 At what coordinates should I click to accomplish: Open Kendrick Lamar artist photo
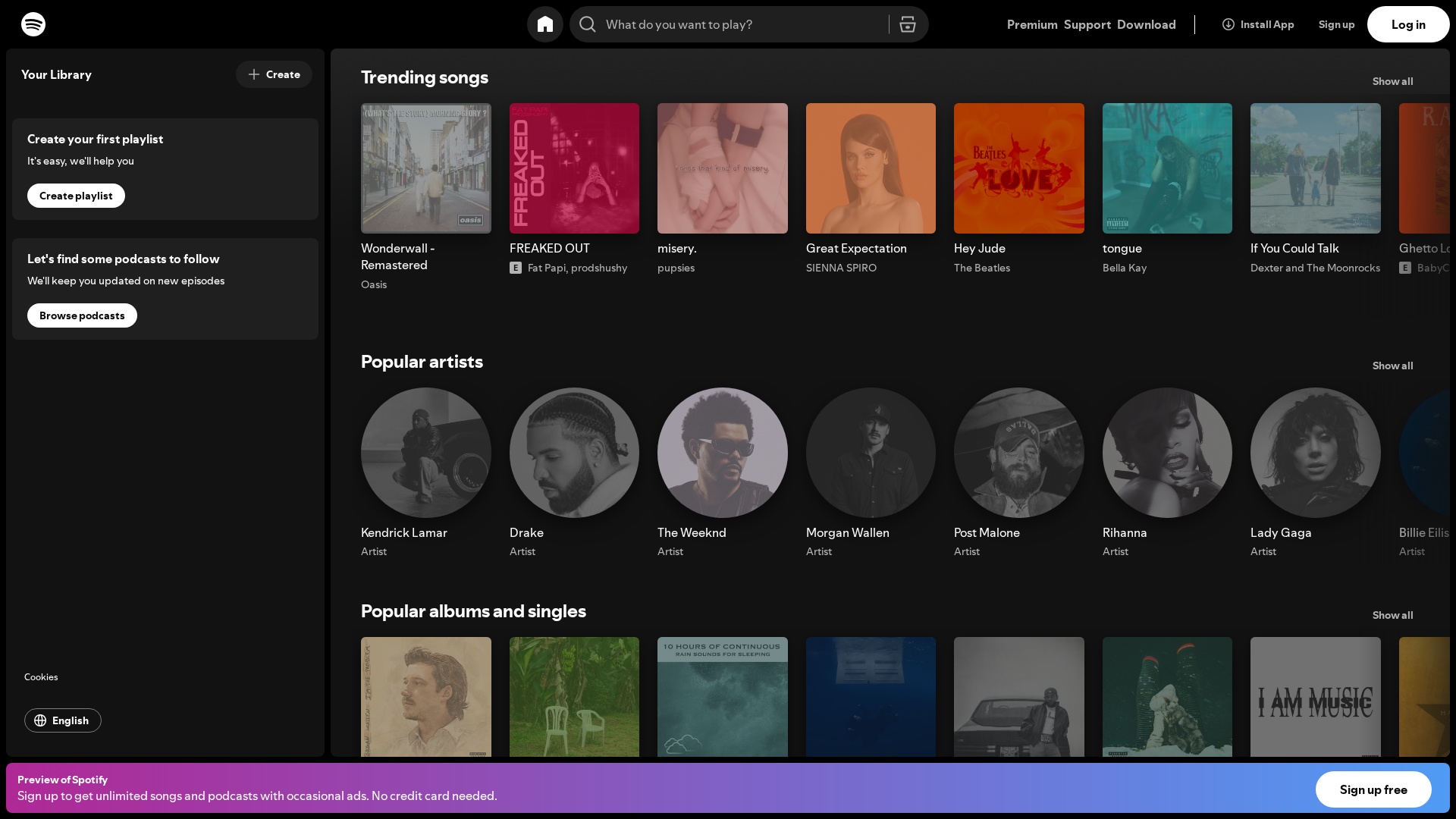(x=426, y=453)
